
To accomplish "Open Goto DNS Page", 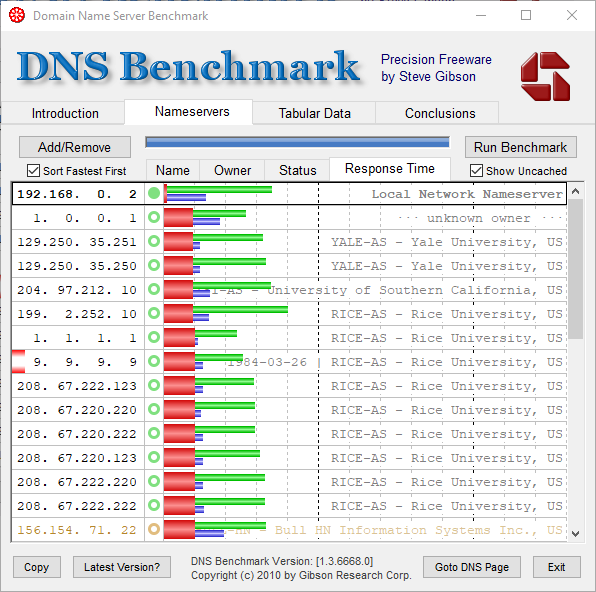I will click(472, 567).
